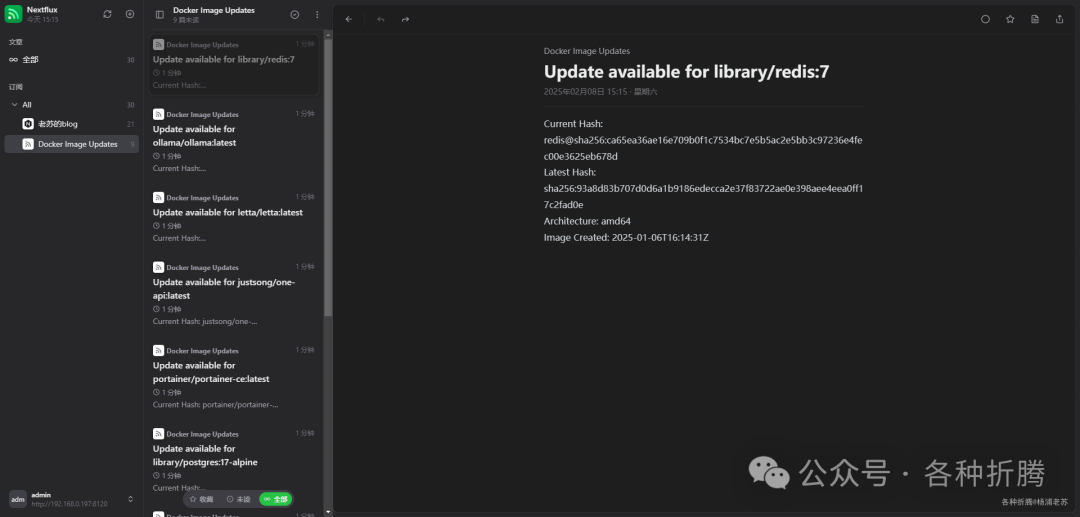Click the Latest Hash: label
The image size is (1080, 517).
coord(570,172)
